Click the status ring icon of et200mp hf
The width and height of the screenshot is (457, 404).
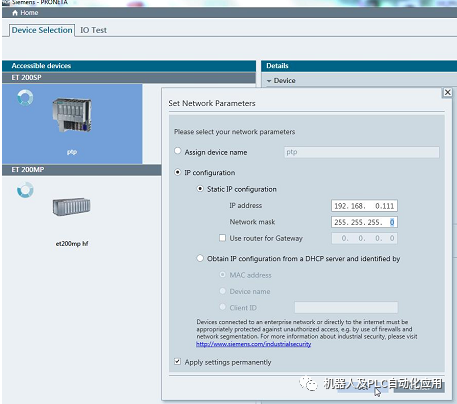pos(25,190)
